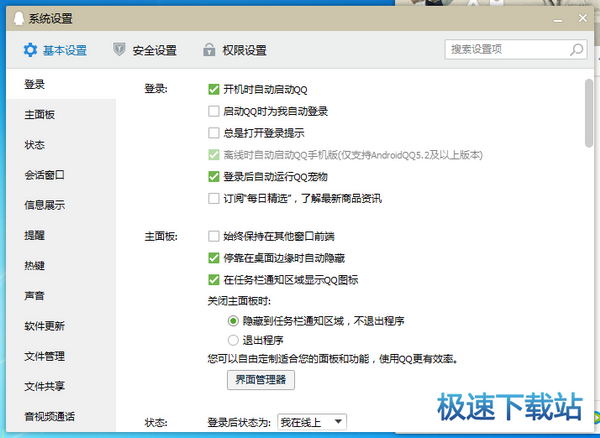
Task: Uncheck 停靠在桌面边缘时自动隐藏
Action: pyautogui.click(x=214, y=258)
